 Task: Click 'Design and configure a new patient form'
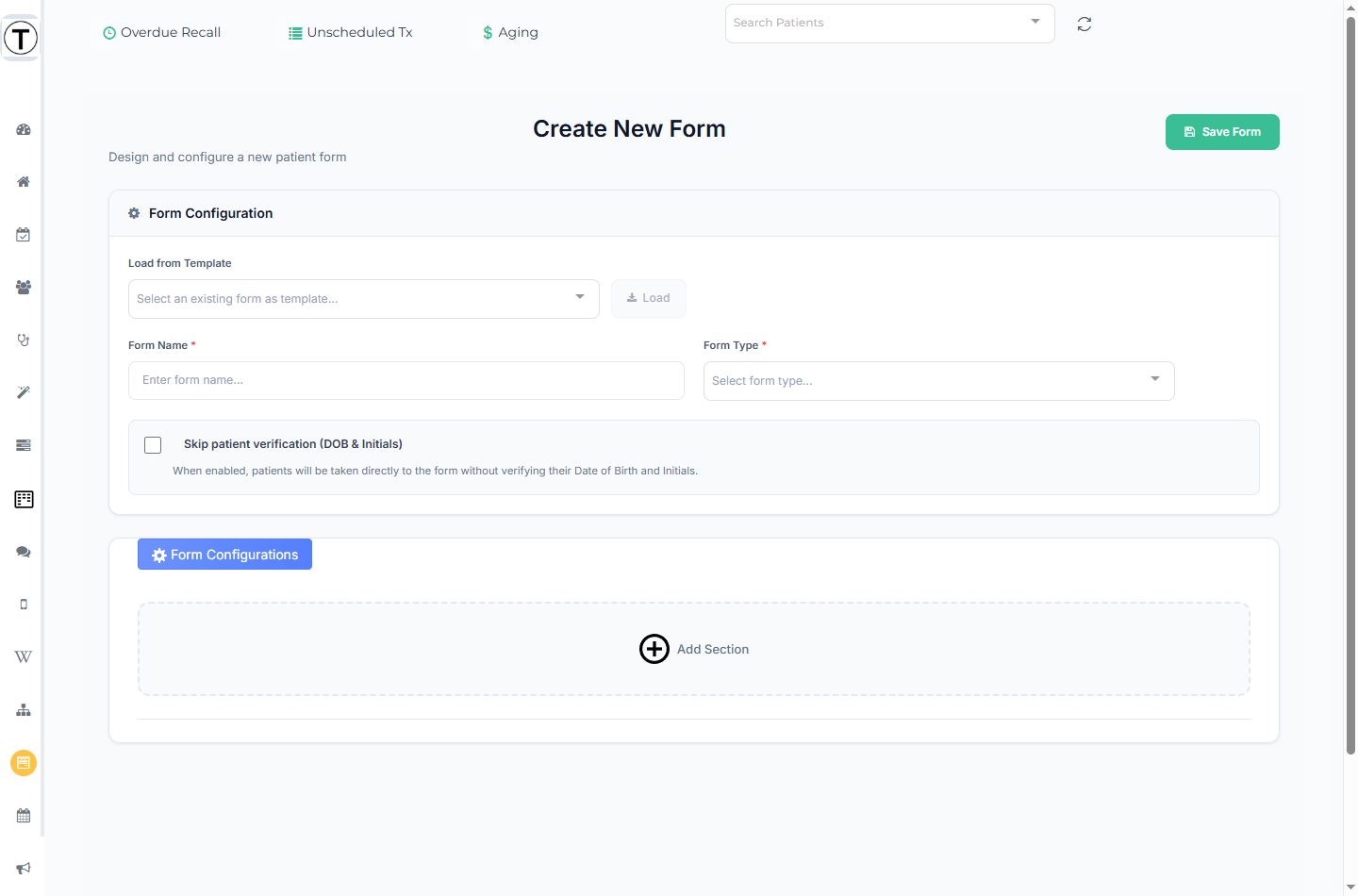click(227, 158)
